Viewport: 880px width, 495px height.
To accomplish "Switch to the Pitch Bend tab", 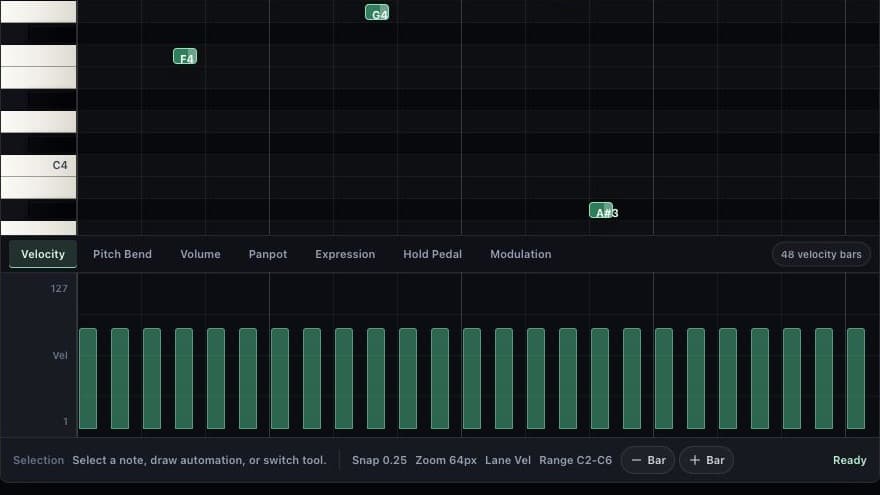I will [x=122, y=254].
